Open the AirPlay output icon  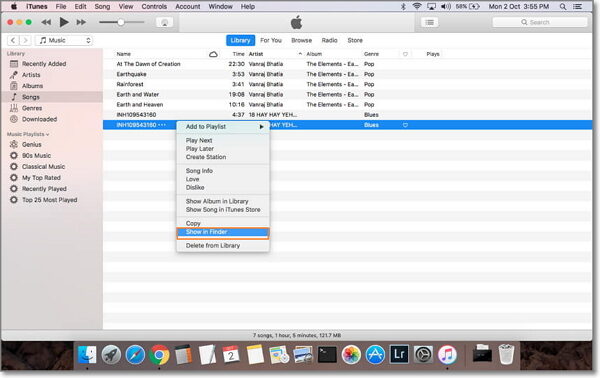pos(165,22)
